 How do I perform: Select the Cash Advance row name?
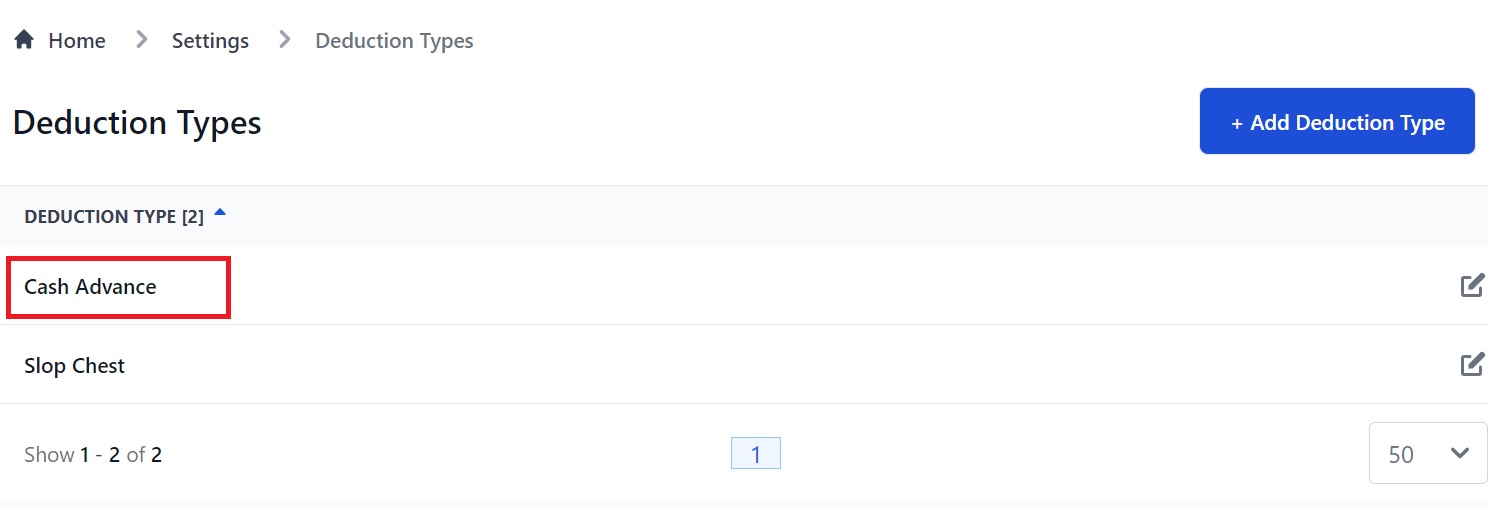tap(90, 287)
